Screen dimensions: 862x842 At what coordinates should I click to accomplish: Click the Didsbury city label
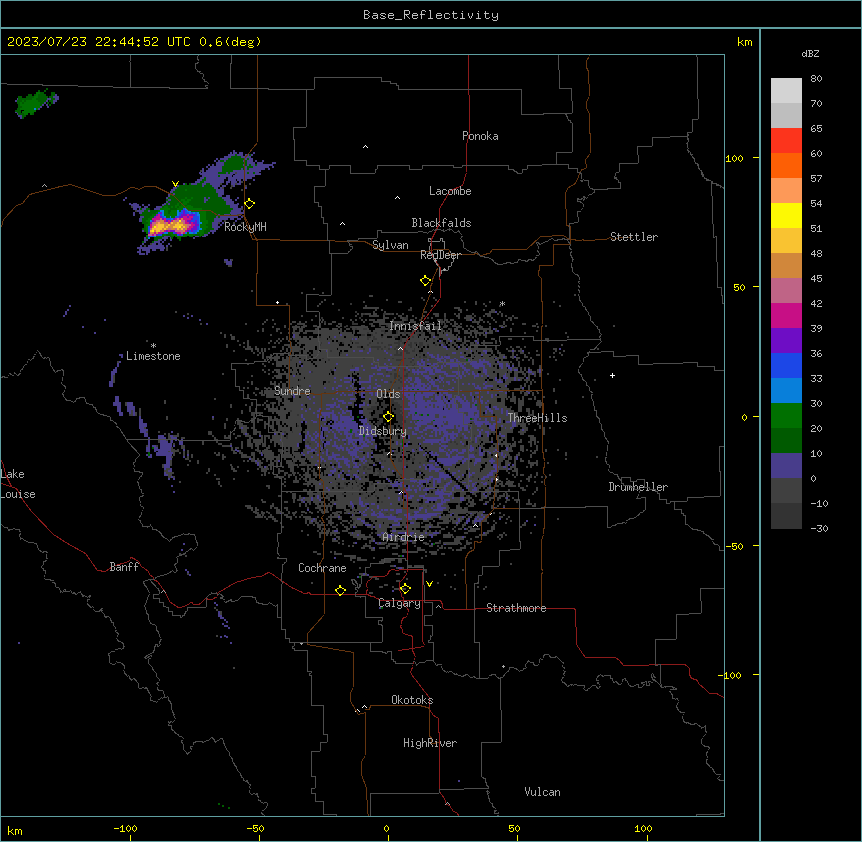[383, 431]
